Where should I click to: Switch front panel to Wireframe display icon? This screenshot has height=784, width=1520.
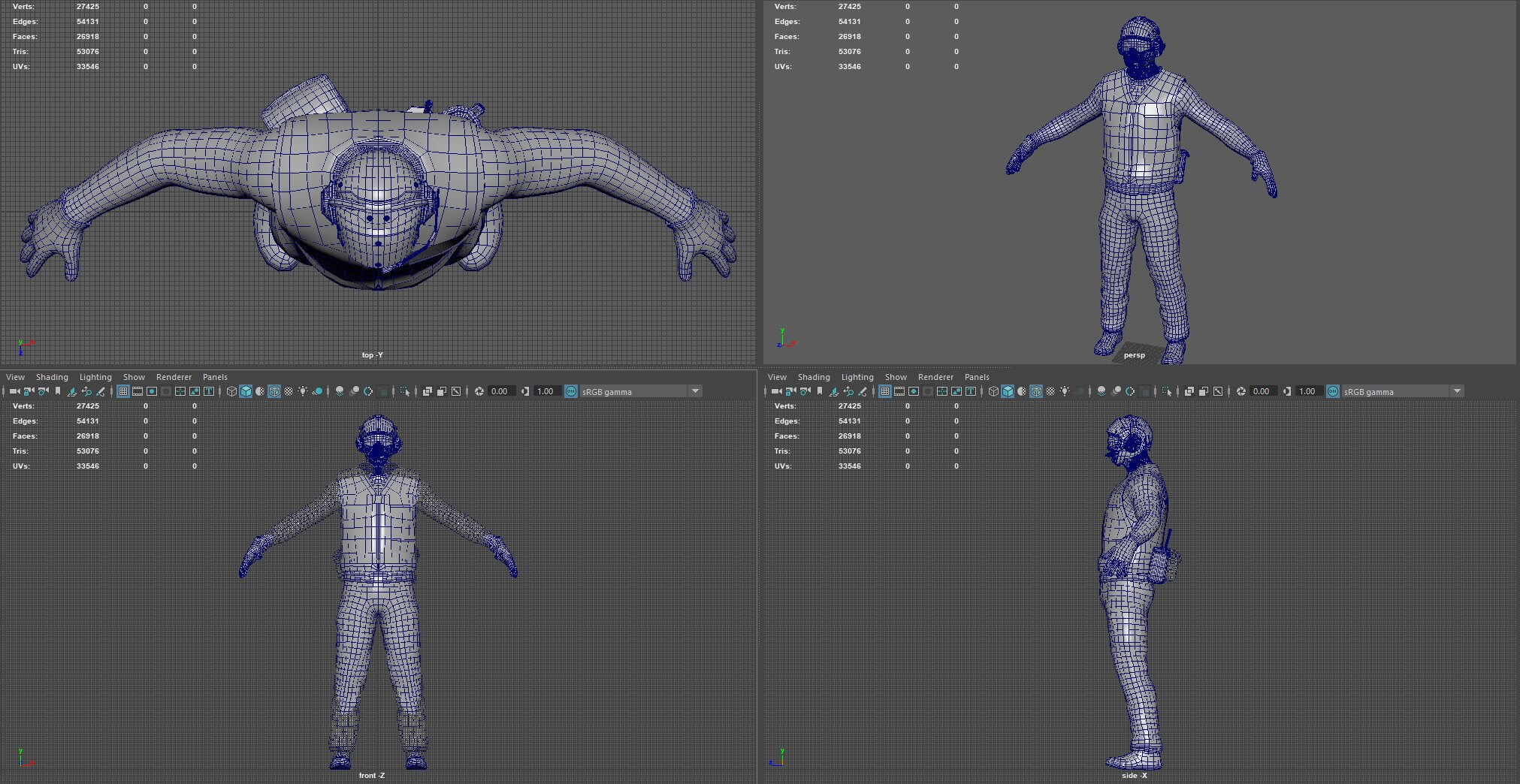coord(231,391)
